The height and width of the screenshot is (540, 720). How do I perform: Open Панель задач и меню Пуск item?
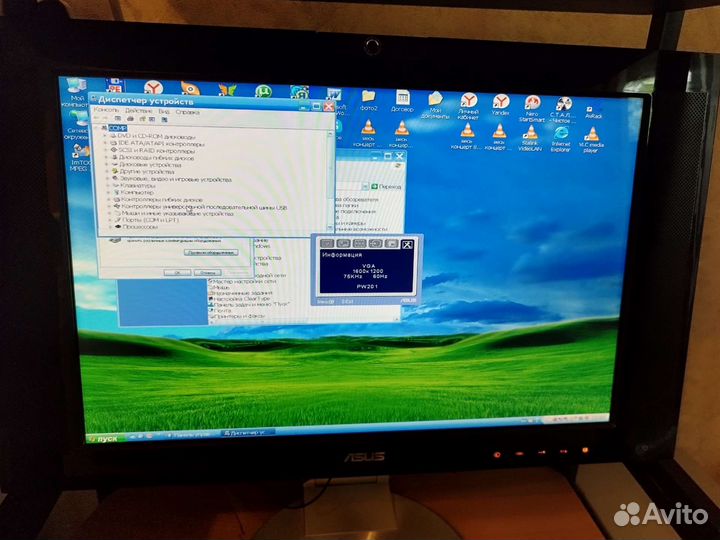pos(249,304)
